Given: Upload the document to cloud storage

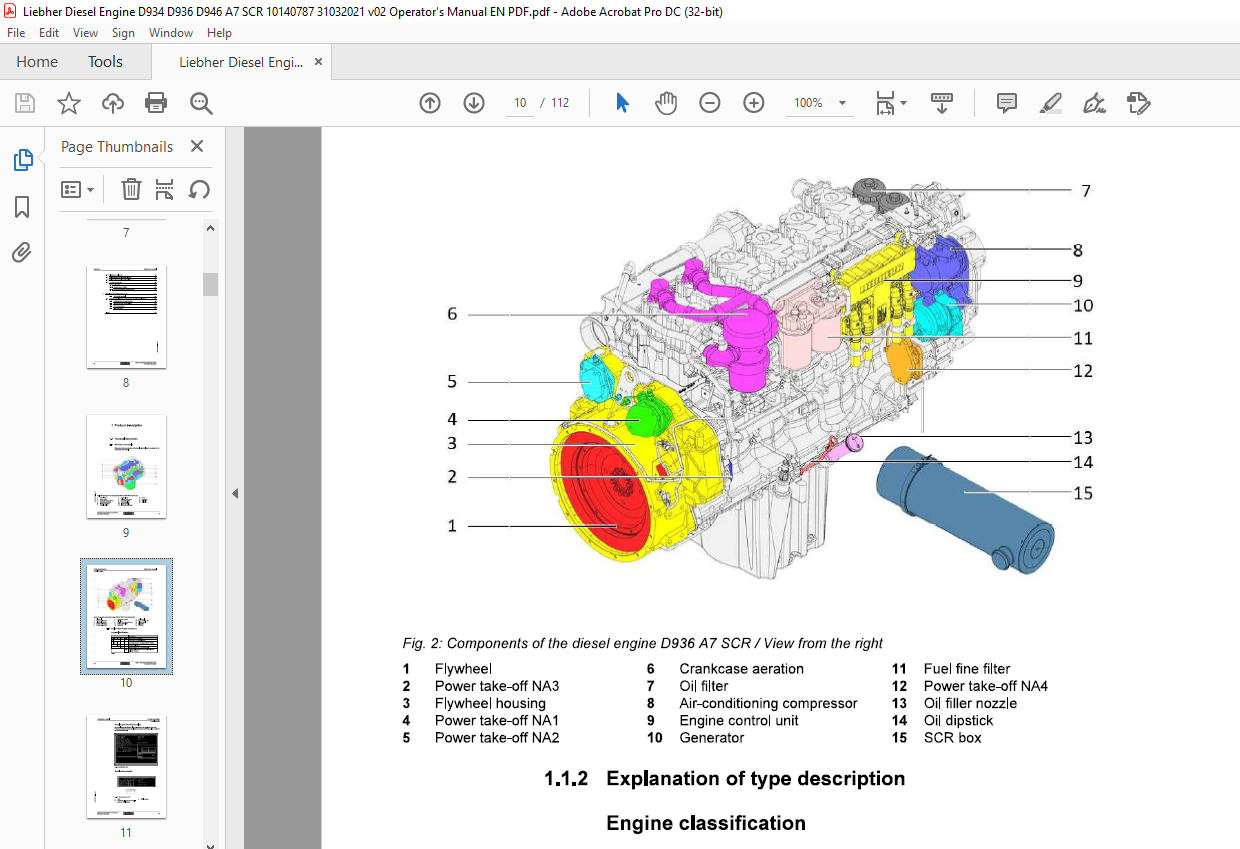Looking at the screenshot, I should (113, 103).
